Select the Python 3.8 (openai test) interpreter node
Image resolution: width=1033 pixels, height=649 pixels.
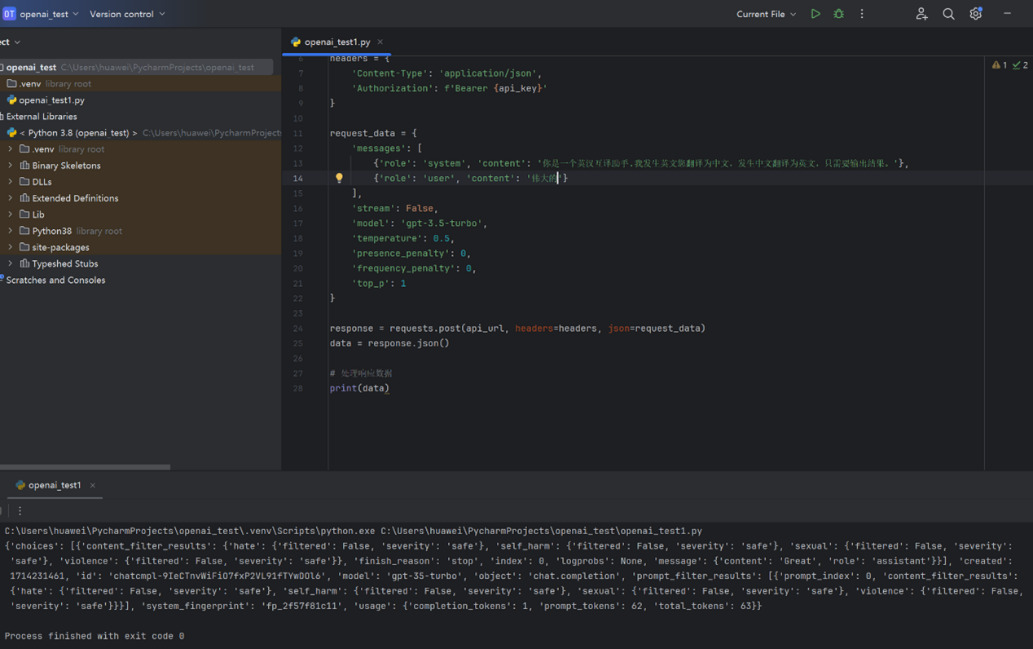pos(140,132)
